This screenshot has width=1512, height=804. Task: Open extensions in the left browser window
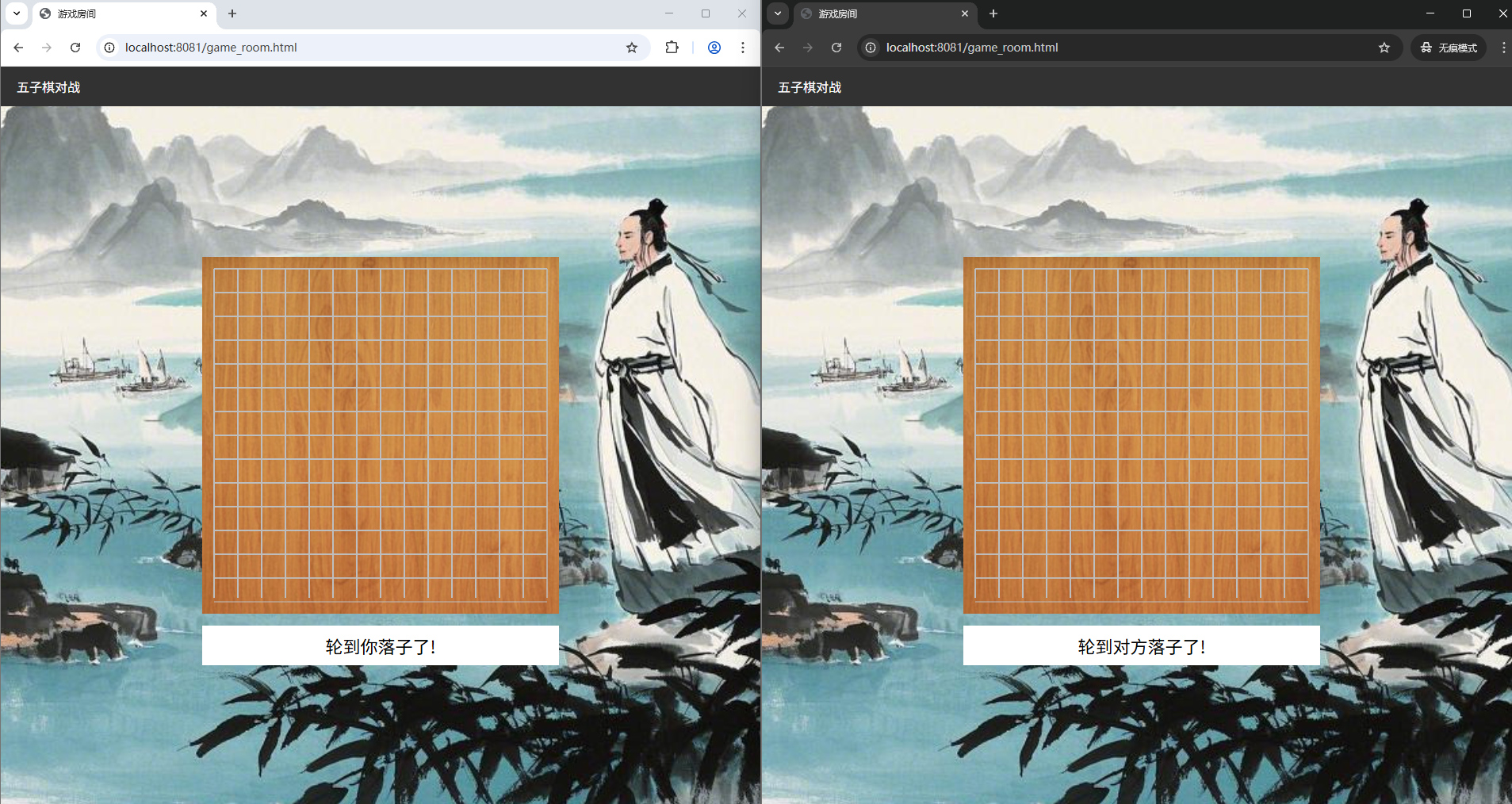pos(672,48)
